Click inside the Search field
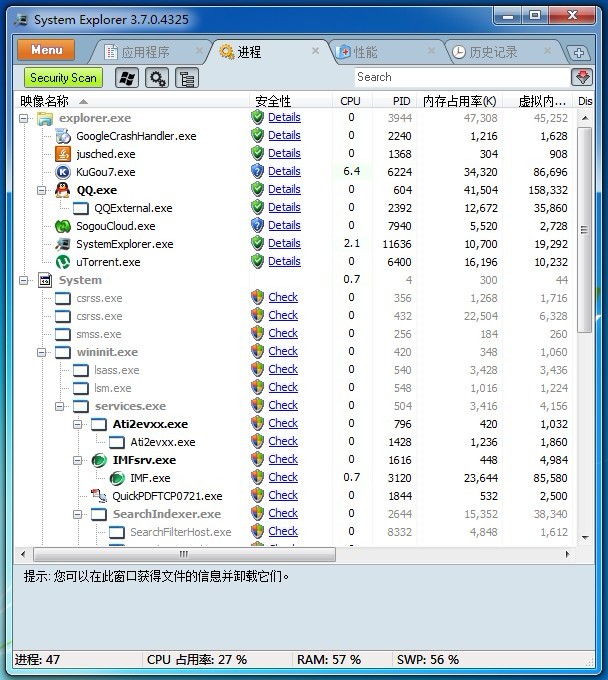Viewport: 608px width, 680px height. (x=462, y=77)
